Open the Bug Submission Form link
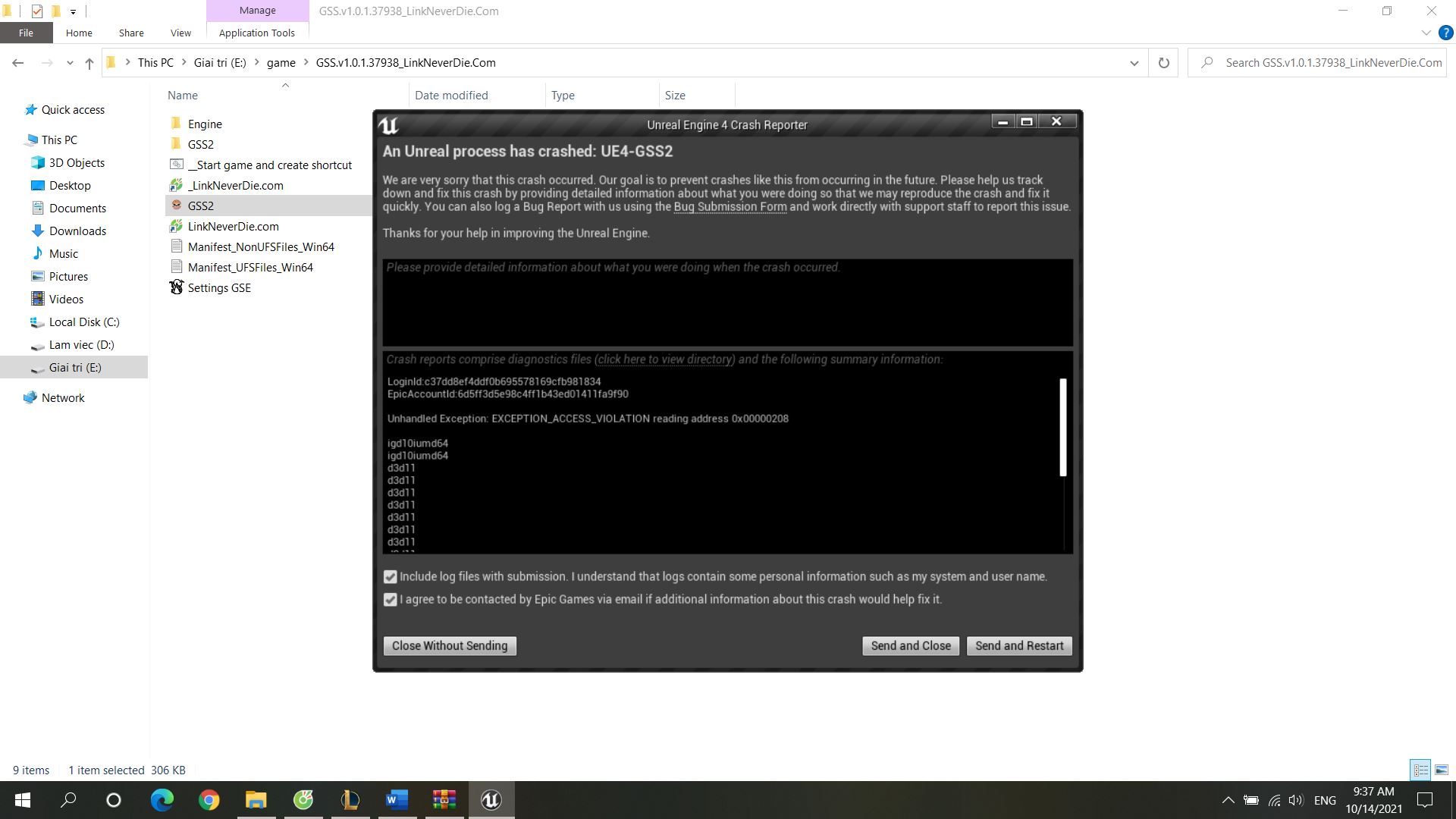This screenshot has height=819, width=1456. point(730,207)
